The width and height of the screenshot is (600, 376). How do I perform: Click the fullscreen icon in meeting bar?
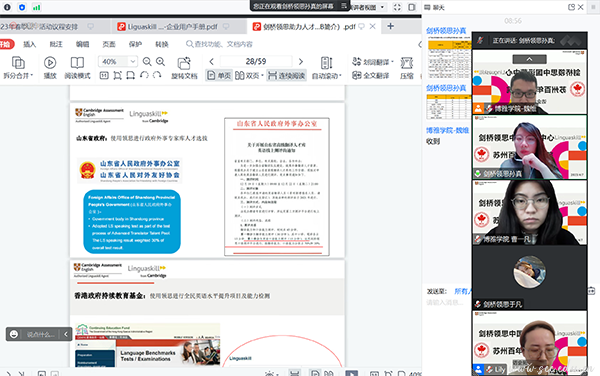coord(397,7)
